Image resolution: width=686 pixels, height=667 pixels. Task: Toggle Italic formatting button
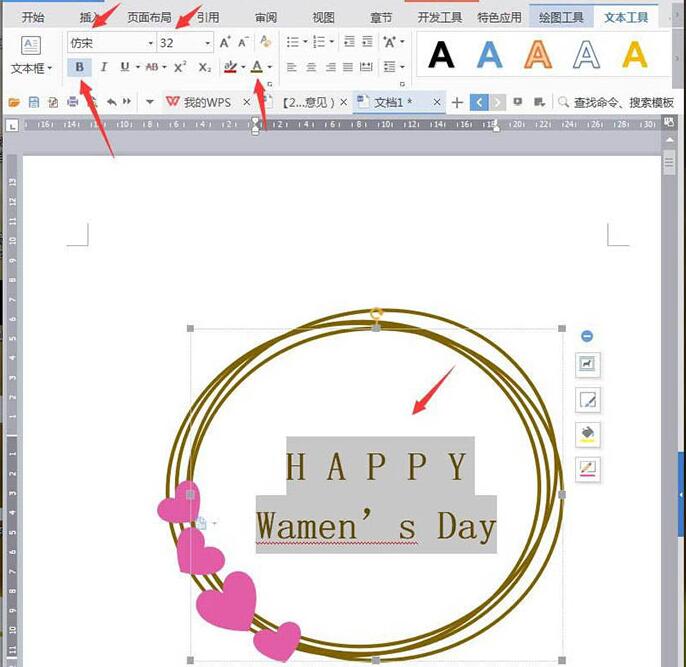point(102,67)
